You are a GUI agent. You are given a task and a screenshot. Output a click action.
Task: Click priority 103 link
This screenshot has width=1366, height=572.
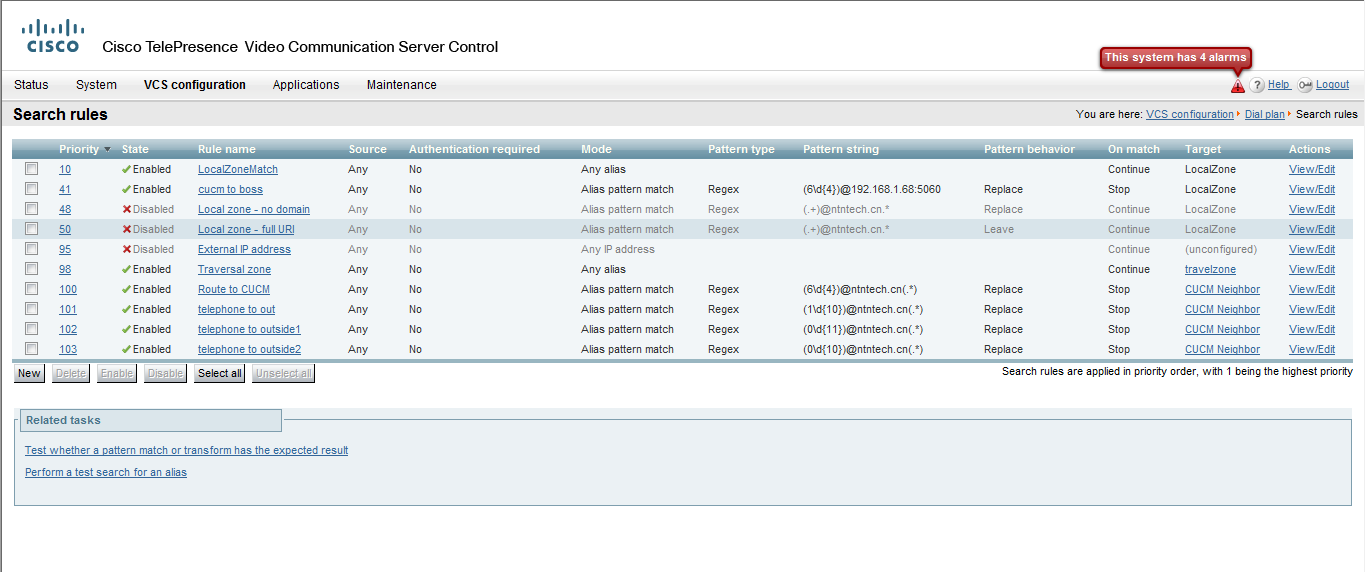pyautogui.click(x=68, y=349)
